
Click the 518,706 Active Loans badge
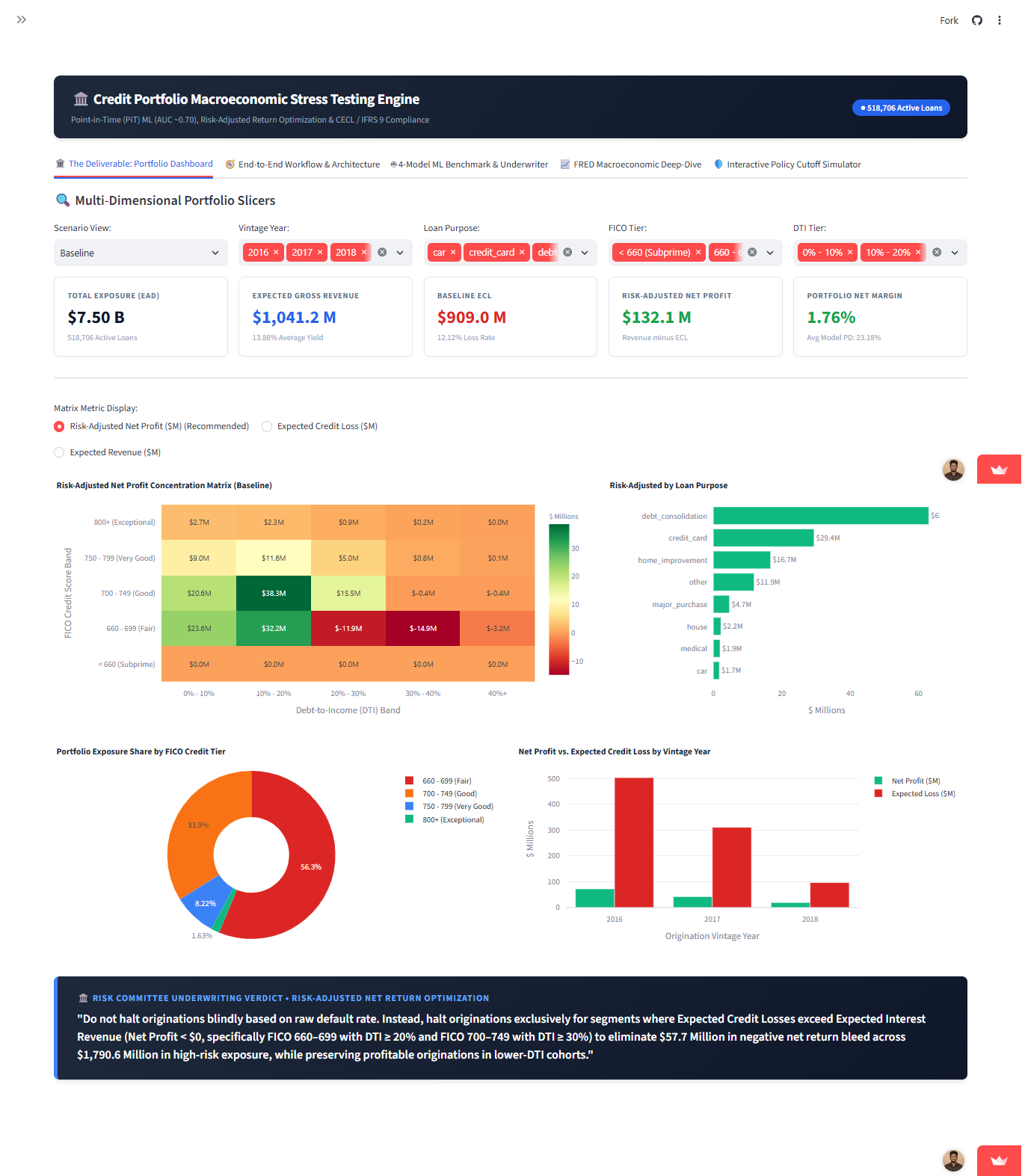902,108
